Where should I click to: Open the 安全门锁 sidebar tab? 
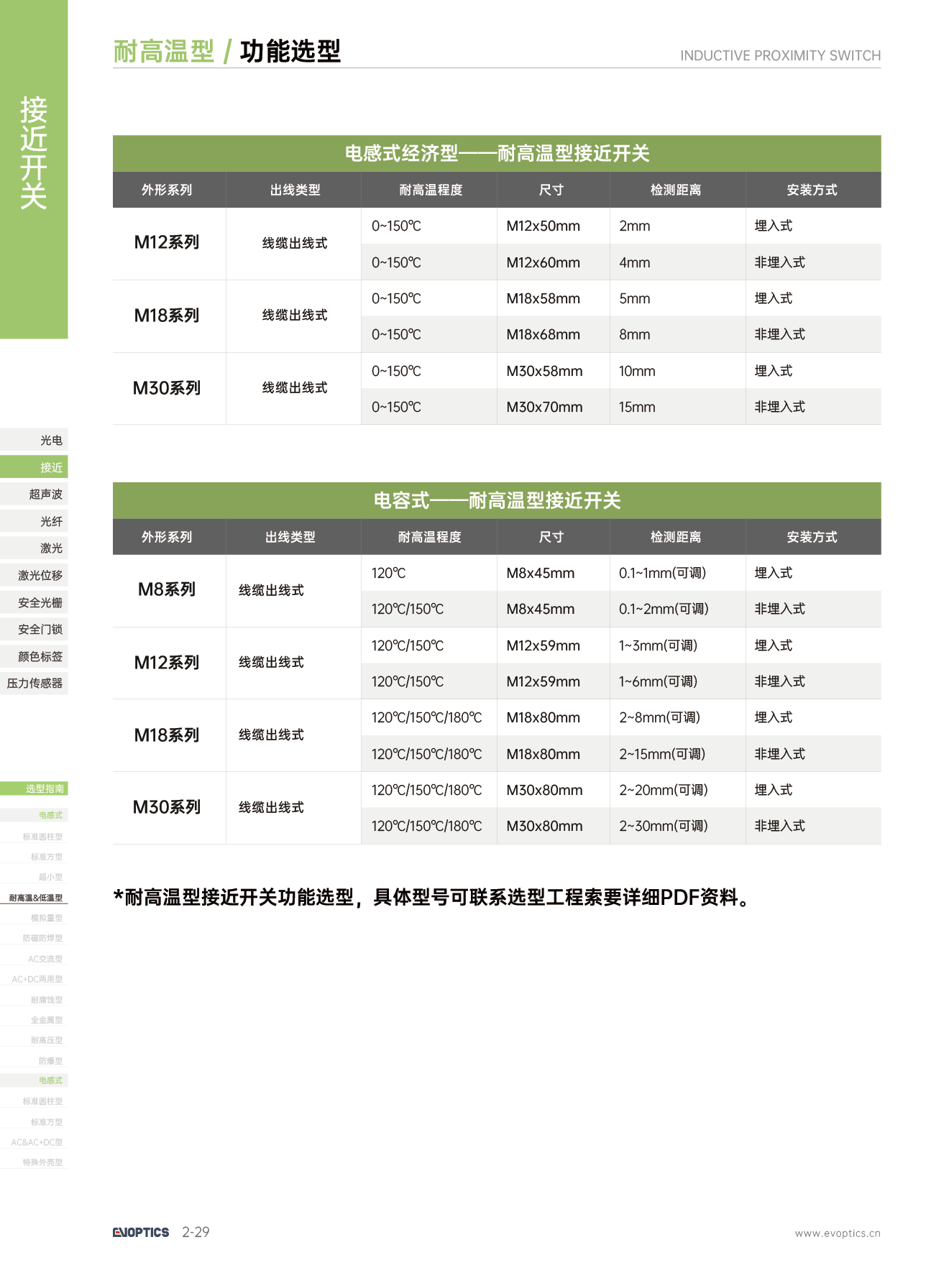pos(34,629)
